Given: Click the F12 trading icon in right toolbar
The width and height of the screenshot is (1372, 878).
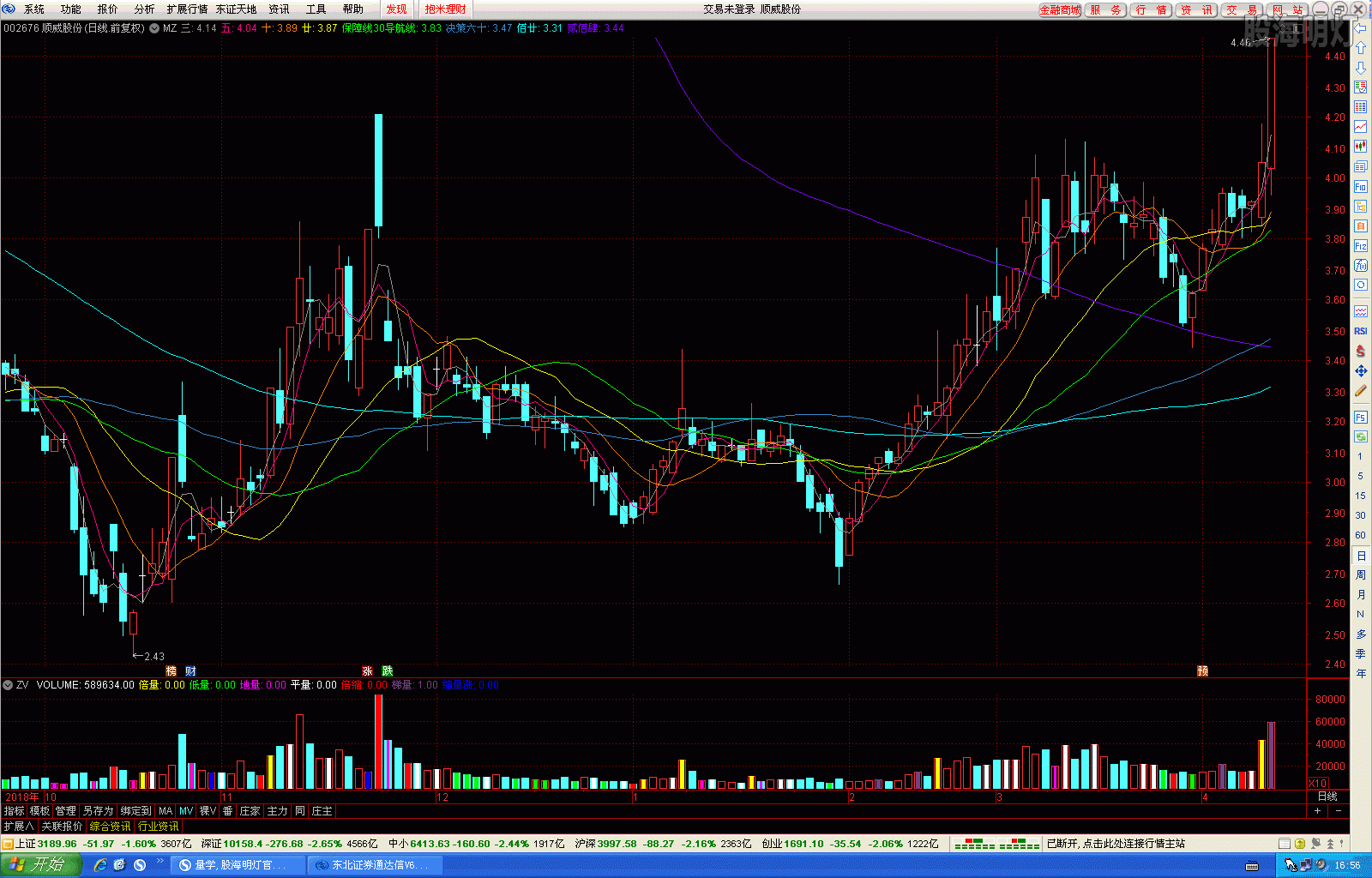Looking at the screenshot, I should [1361, 246].
